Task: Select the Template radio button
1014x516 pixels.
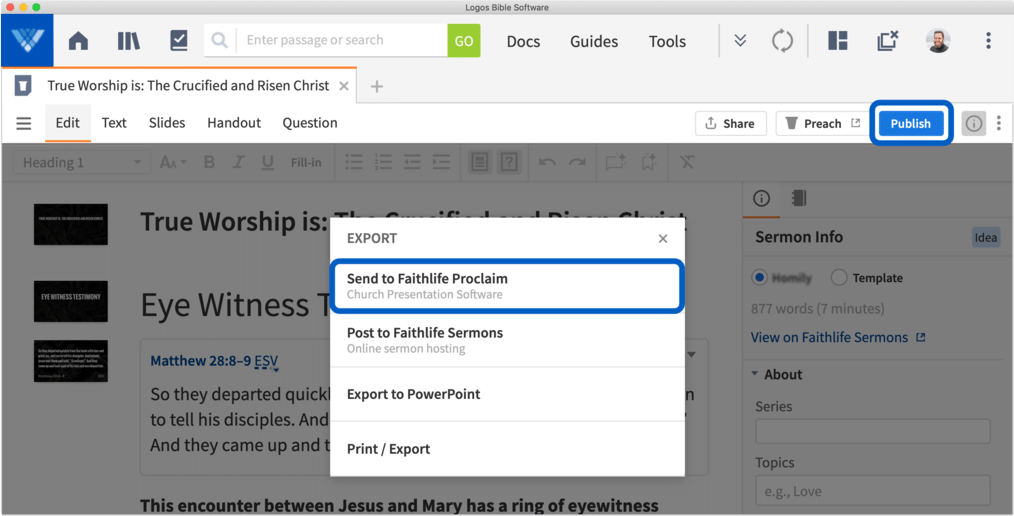Action: (x=839, y=277)
